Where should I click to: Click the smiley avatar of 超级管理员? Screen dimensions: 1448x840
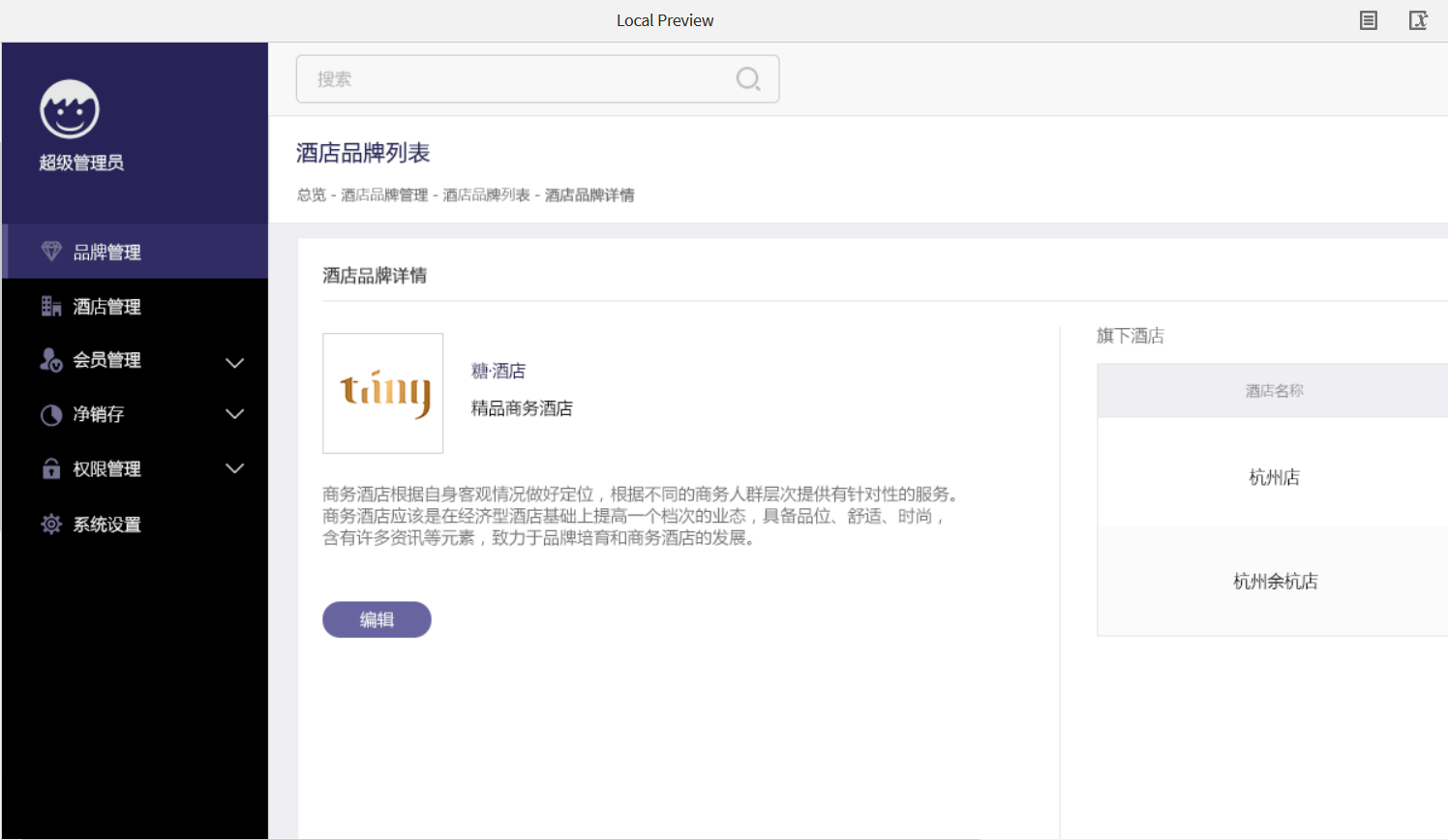[x=70, y=109]
